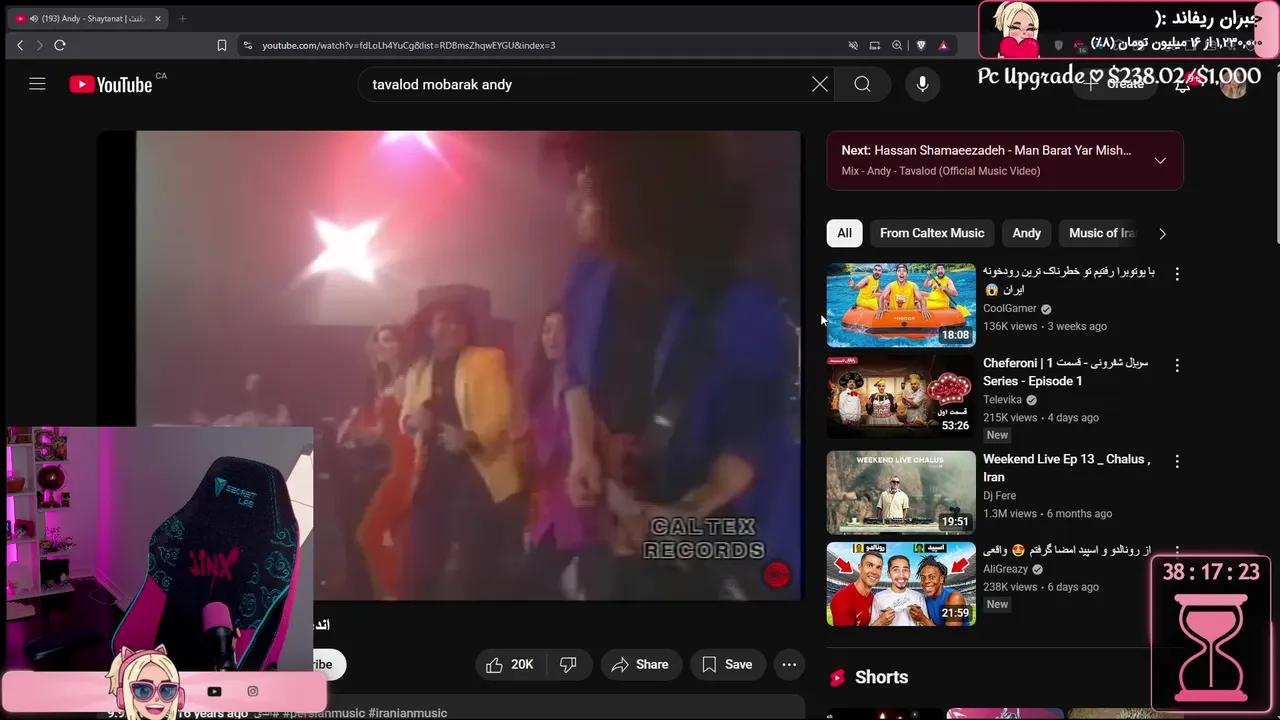
Task: Click the #iranianmusic hashtag
Action: [x=407, y=713]
